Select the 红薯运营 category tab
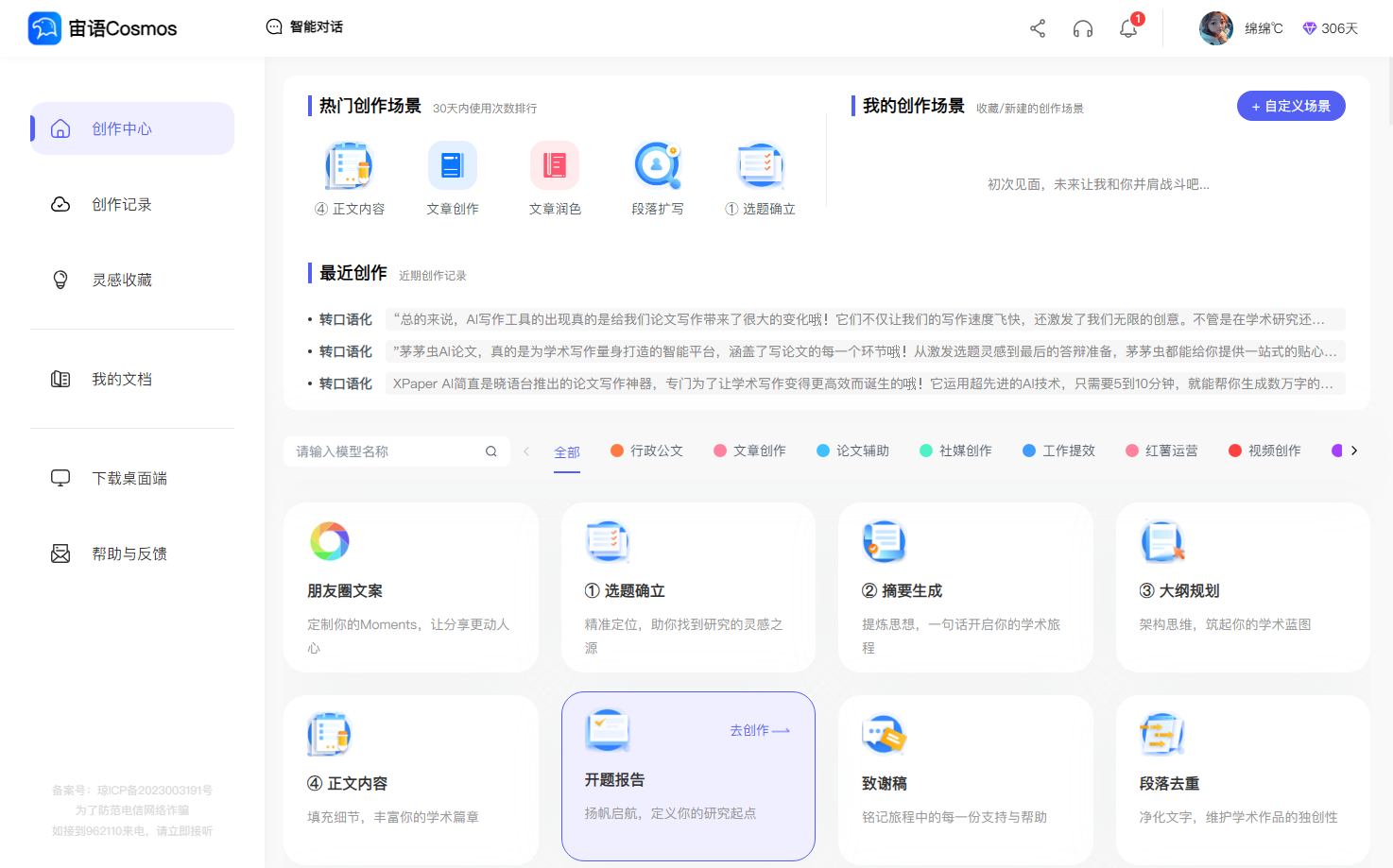Image resolution: width=1393 pixels, height=868 pixels. tap(1161, 451)
